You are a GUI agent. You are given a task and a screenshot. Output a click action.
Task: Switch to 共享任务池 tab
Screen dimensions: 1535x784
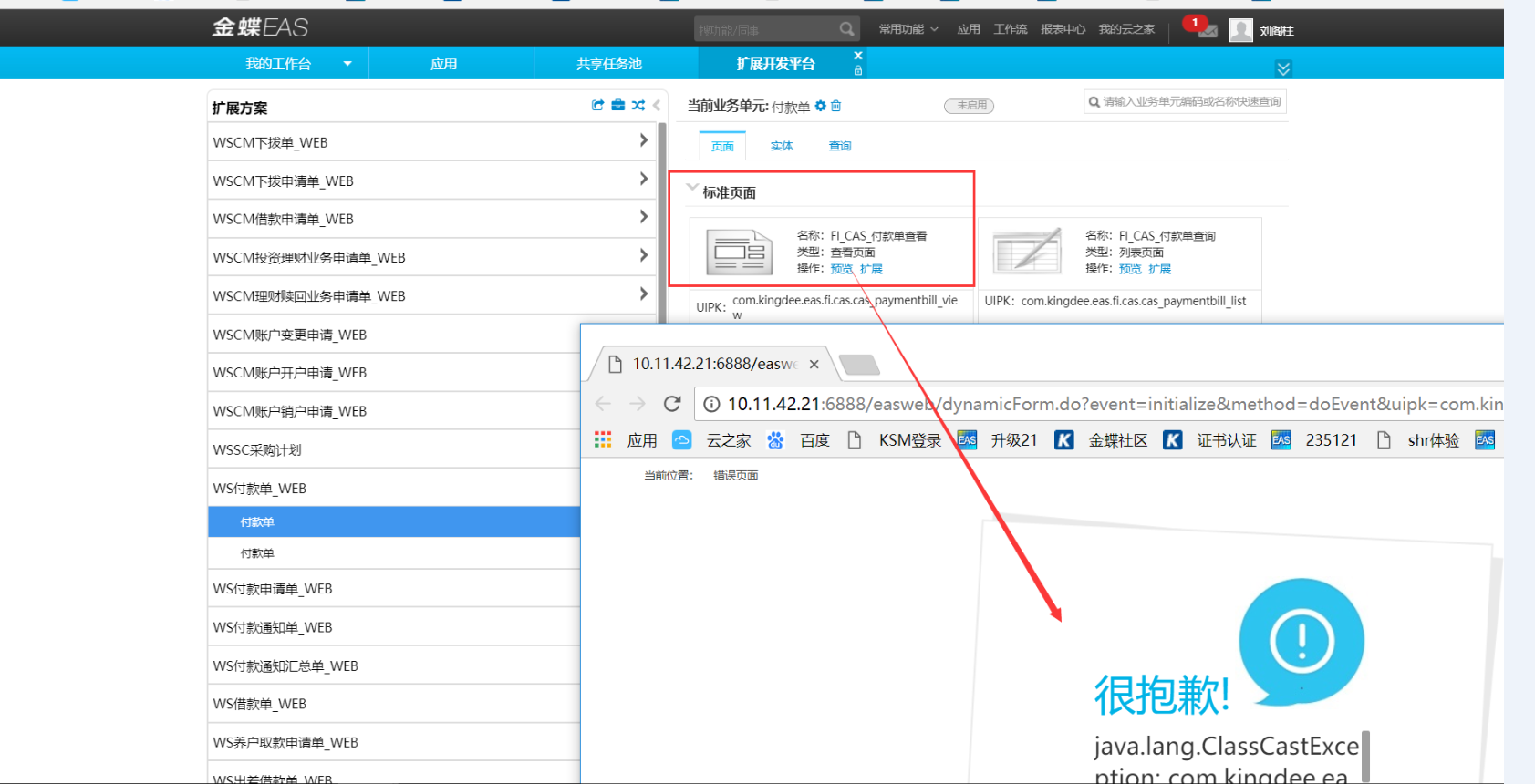coord(609,64)
